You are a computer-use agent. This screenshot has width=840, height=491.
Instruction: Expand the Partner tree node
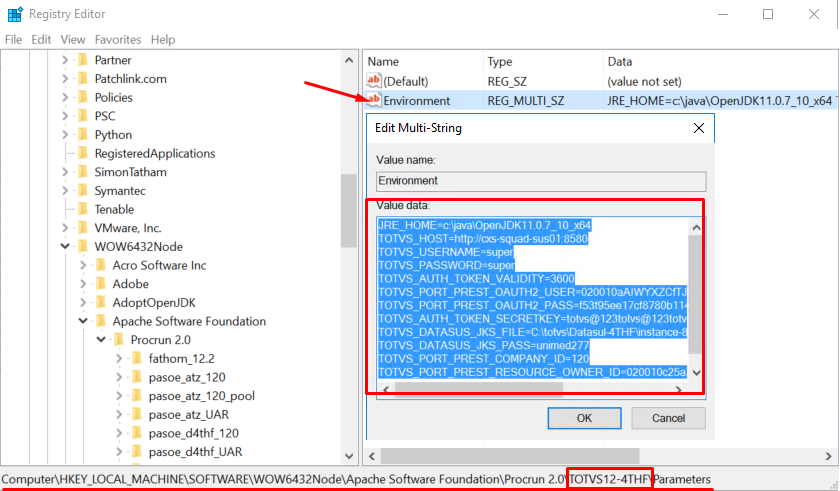tap(65, 60)
